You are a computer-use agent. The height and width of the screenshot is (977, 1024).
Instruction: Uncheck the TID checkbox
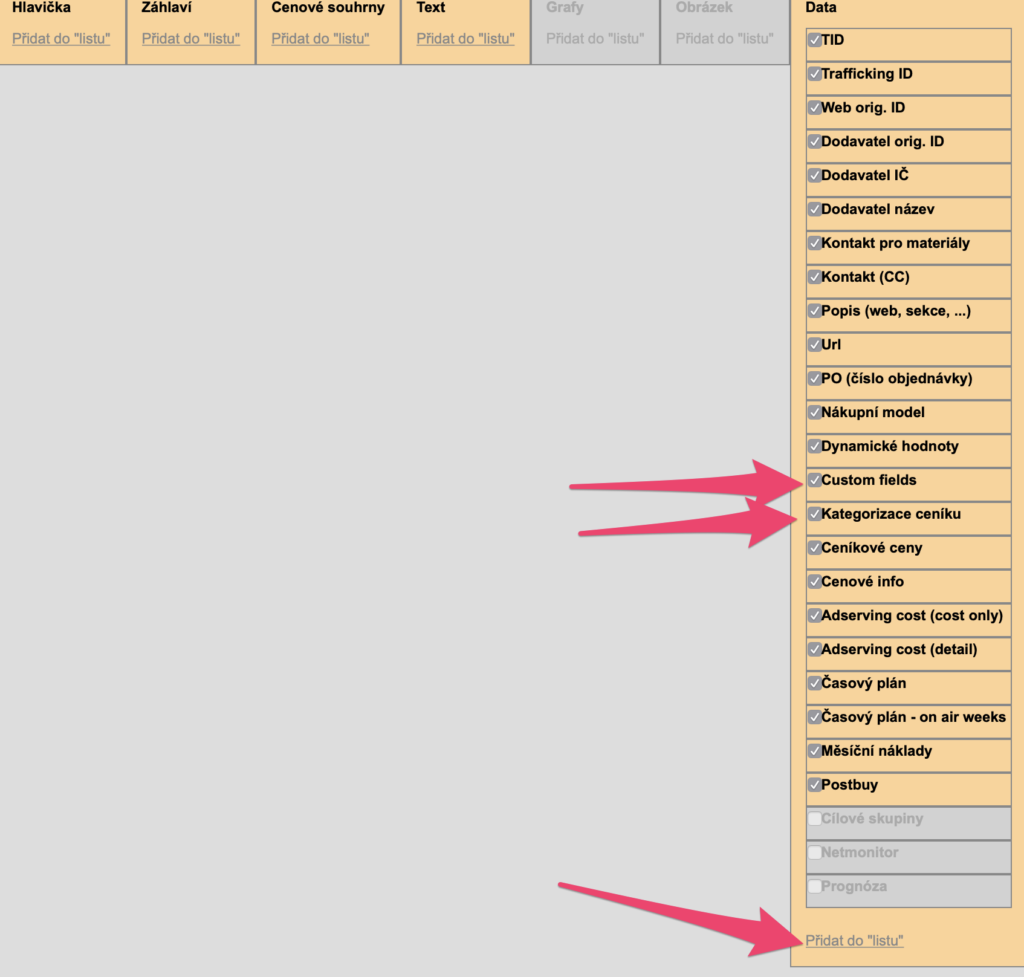(x=814, y=41)
